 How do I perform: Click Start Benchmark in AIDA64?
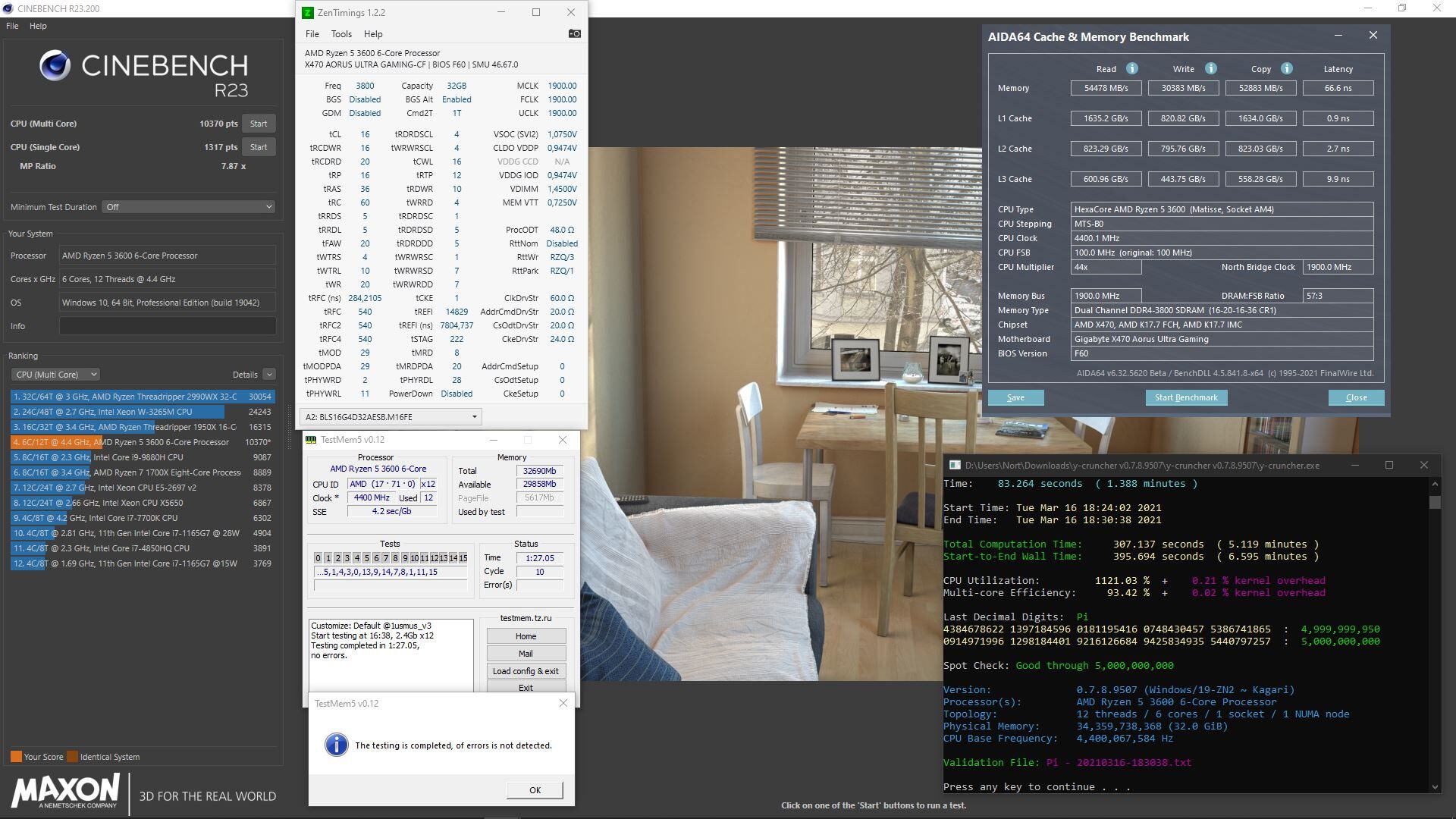[x=1186, y=398]
